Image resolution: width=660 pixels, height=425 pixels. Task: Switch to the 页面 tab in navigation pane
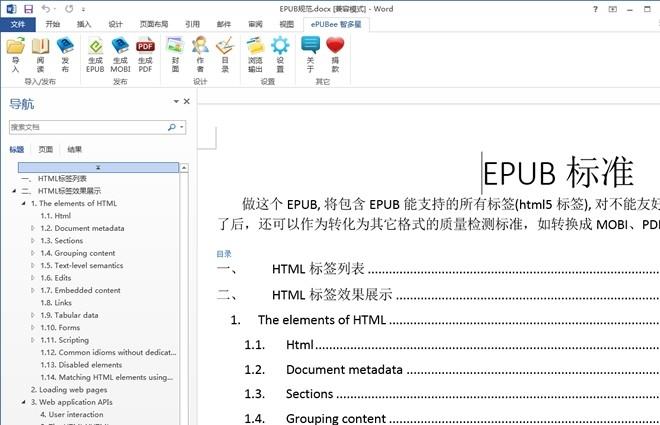point(46,149)
